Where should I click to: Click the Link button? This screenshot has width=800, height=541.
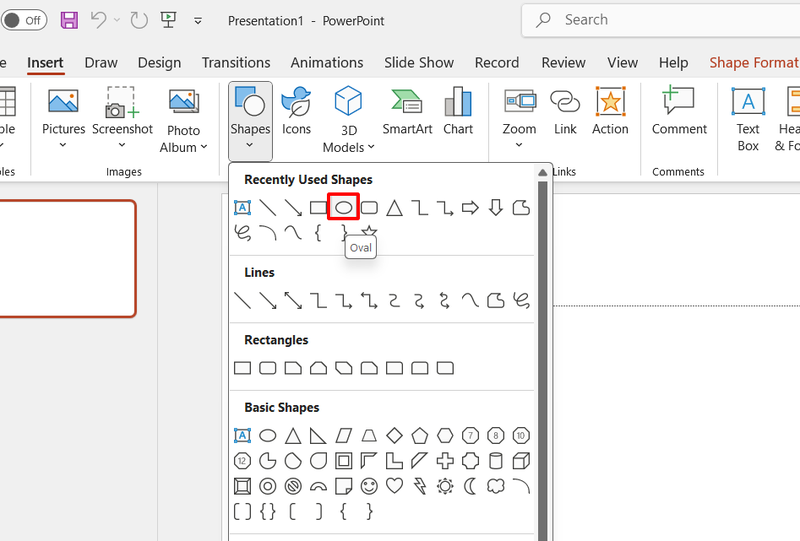(x=565, y=112)
